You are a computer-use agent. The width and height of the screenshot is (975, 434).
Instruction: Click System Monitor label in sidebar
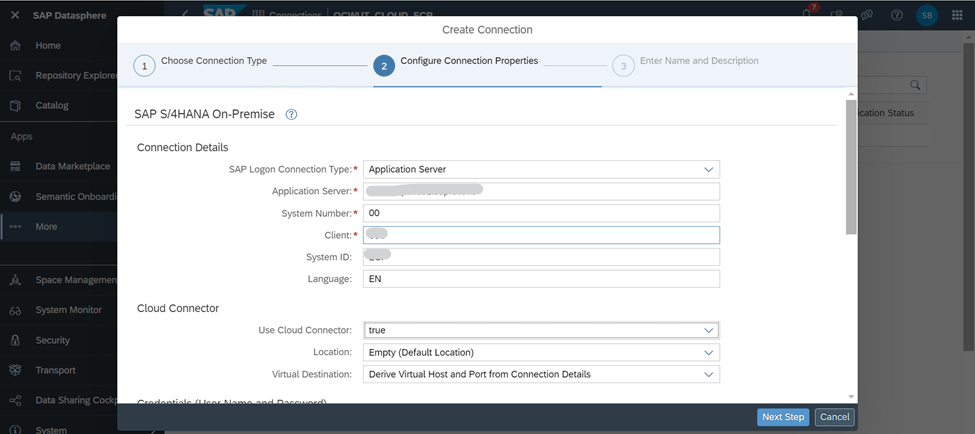(68, 310)
